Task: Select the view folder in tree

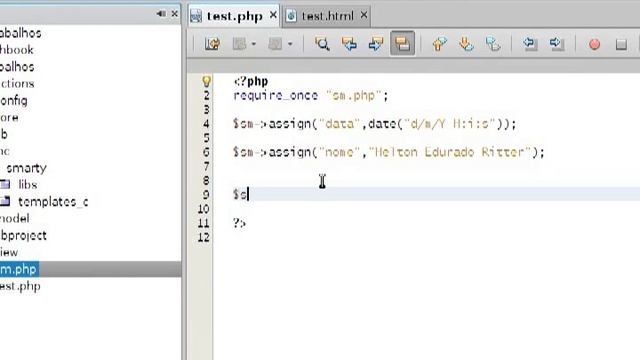Action: [9, 252]
